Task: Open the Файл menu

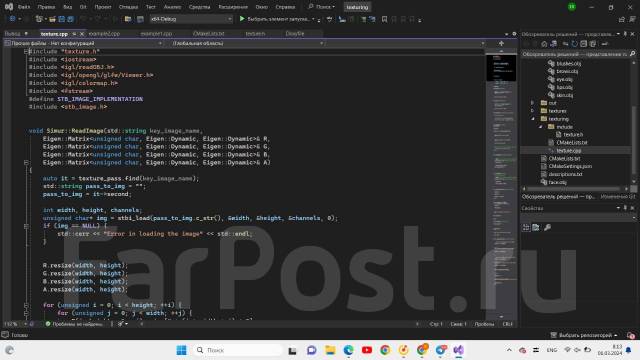Action: click(24, 7)
